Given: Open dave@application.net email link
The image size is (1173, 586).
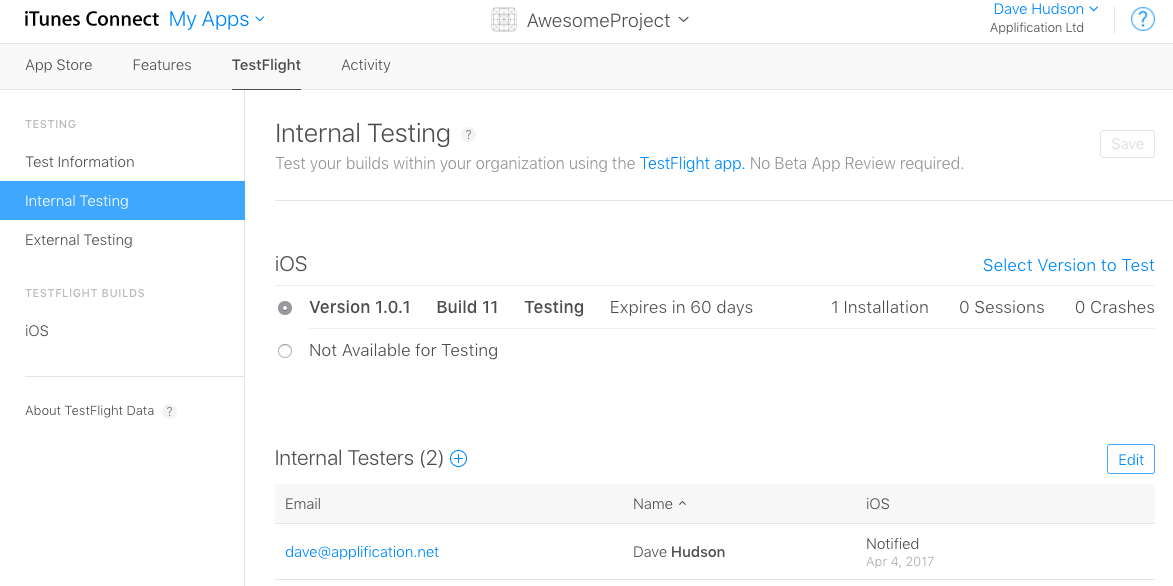Looking at the screenshot, I should click(362, 552).
